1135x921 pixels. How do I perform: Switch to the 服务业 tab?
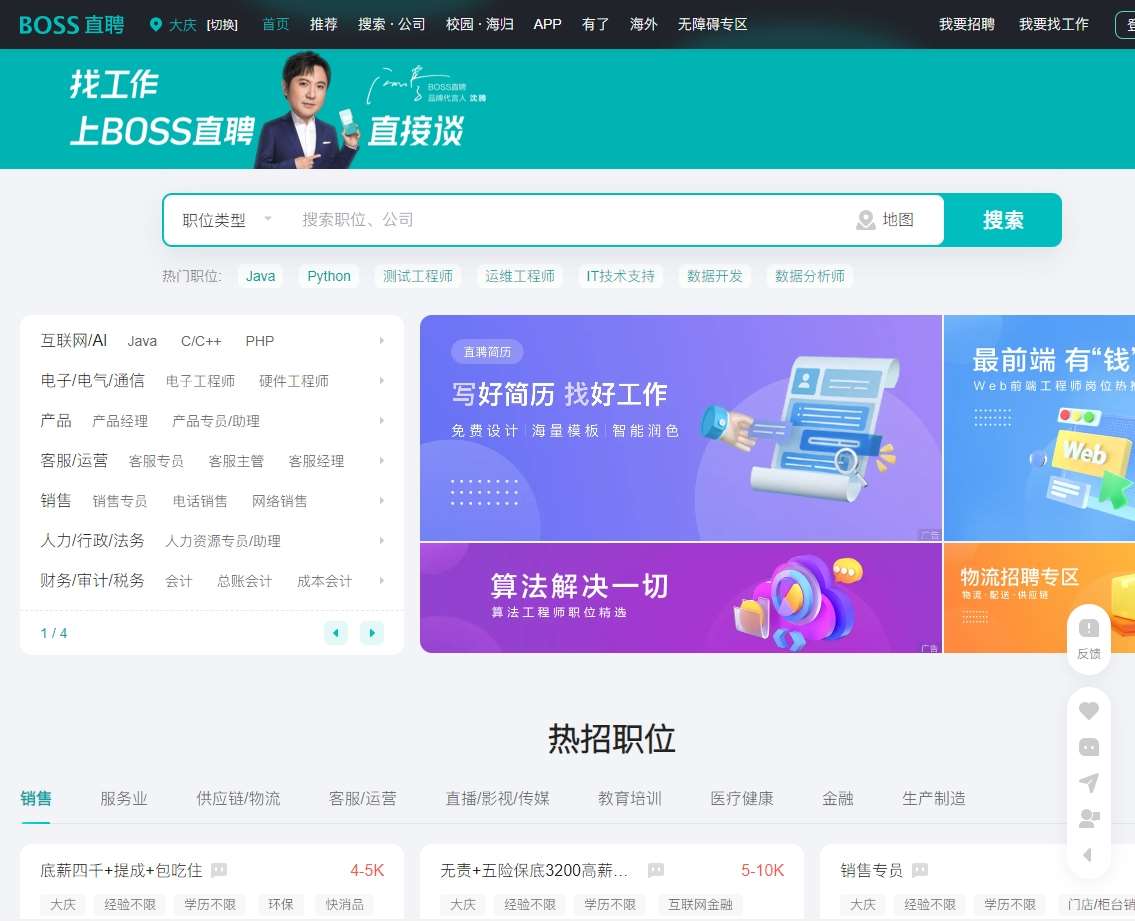pos(124,798)
